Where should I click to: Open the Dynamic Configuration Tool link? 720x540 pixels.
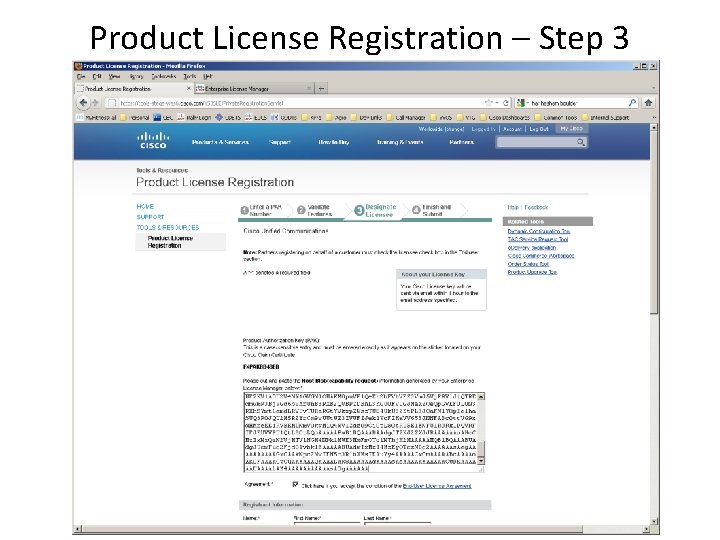pyautogui.click(x=539, y=231)
